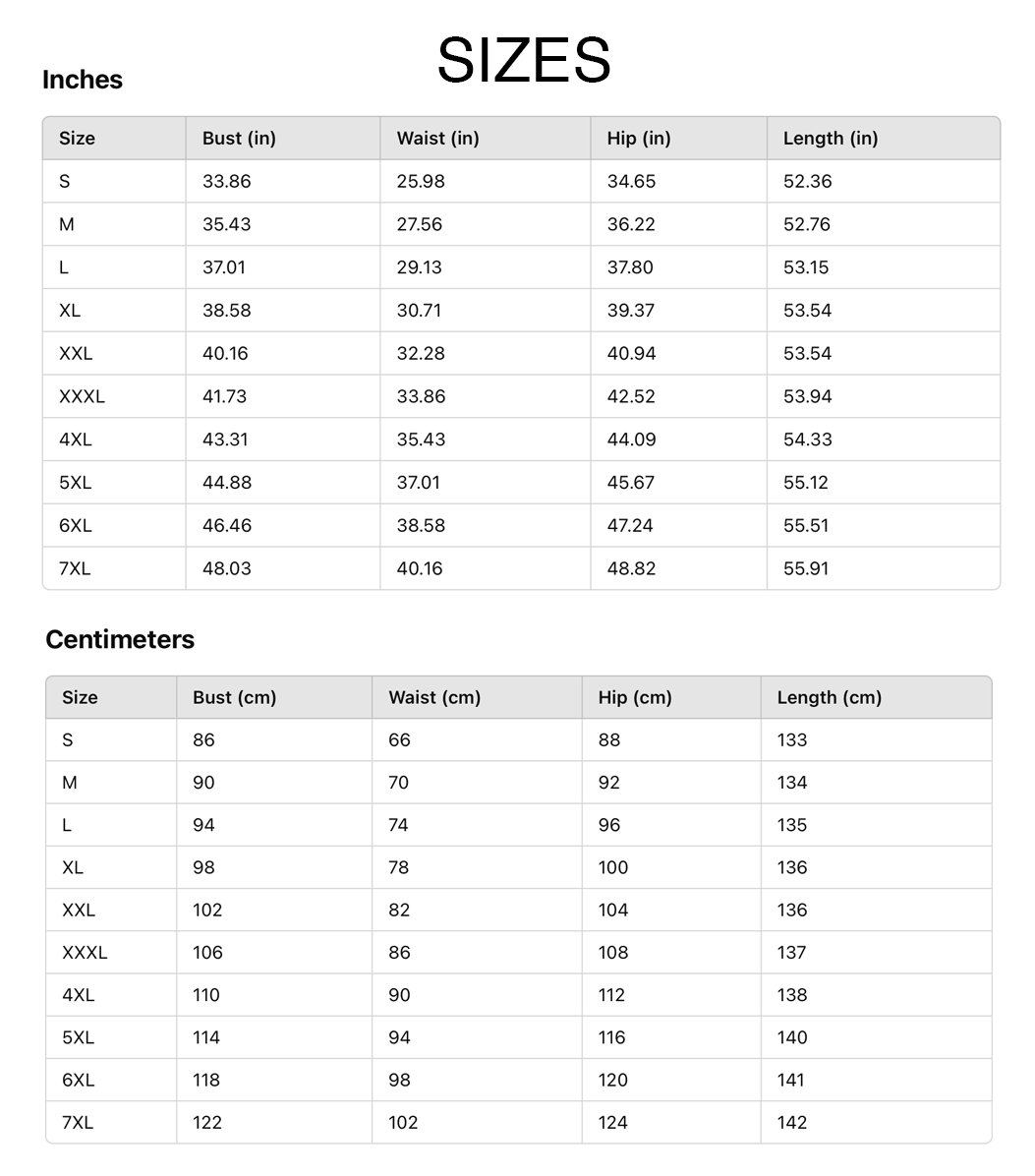
Task: Click the Bust (cm) column header
Action: point(234,697)
